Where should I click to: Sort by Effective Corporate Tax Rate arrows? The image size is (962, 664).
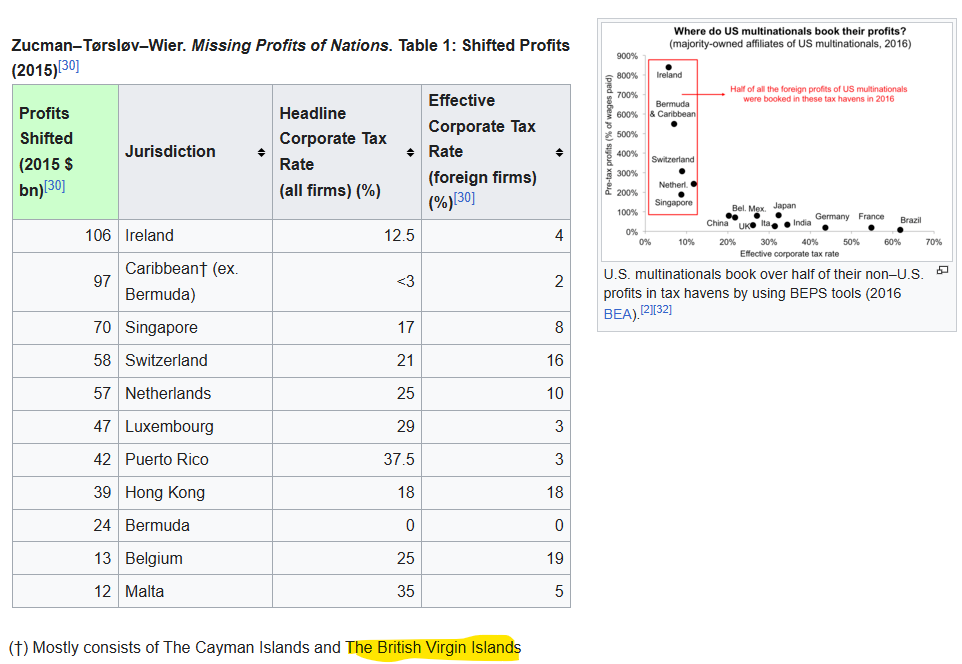(x=559, y=152)
